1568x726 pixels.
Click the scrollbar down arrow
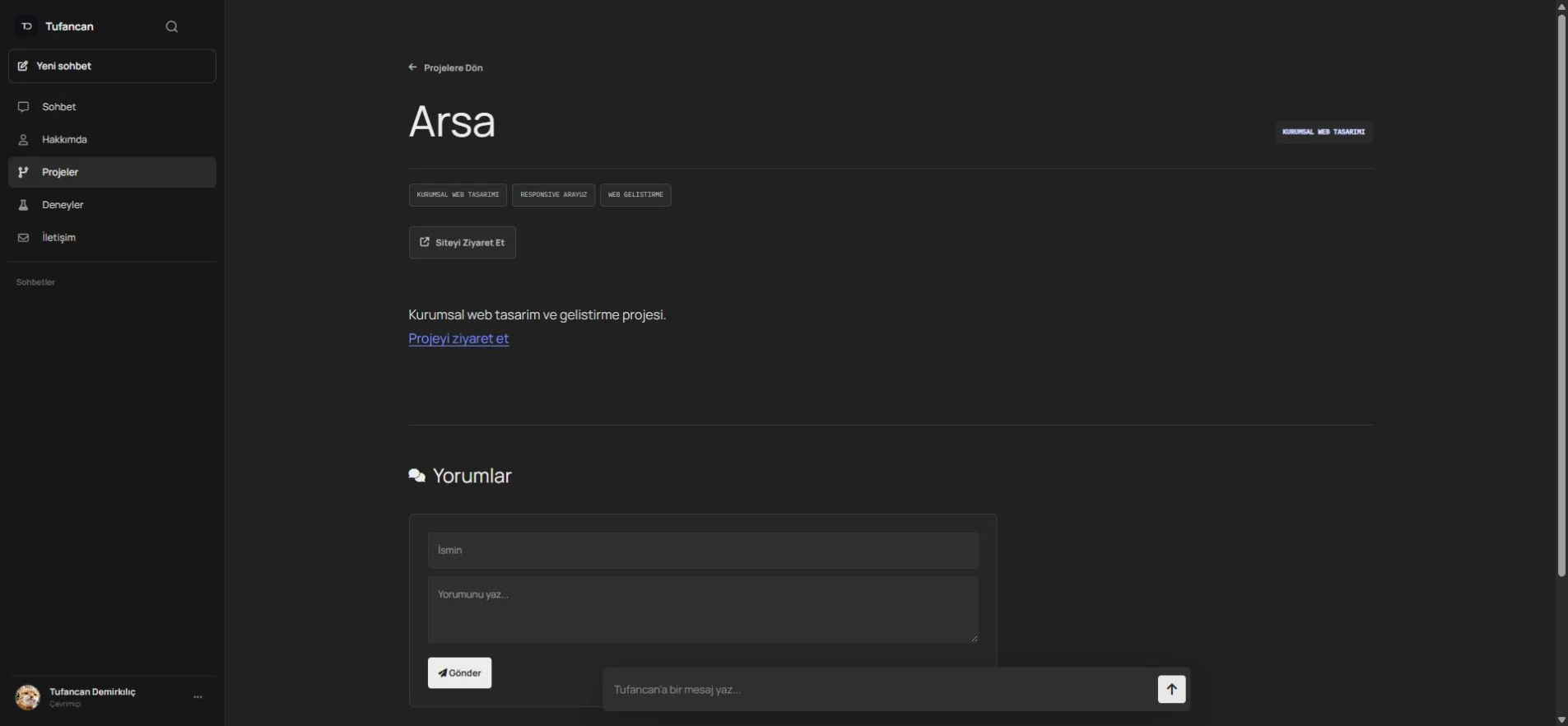pos(1561,719)
